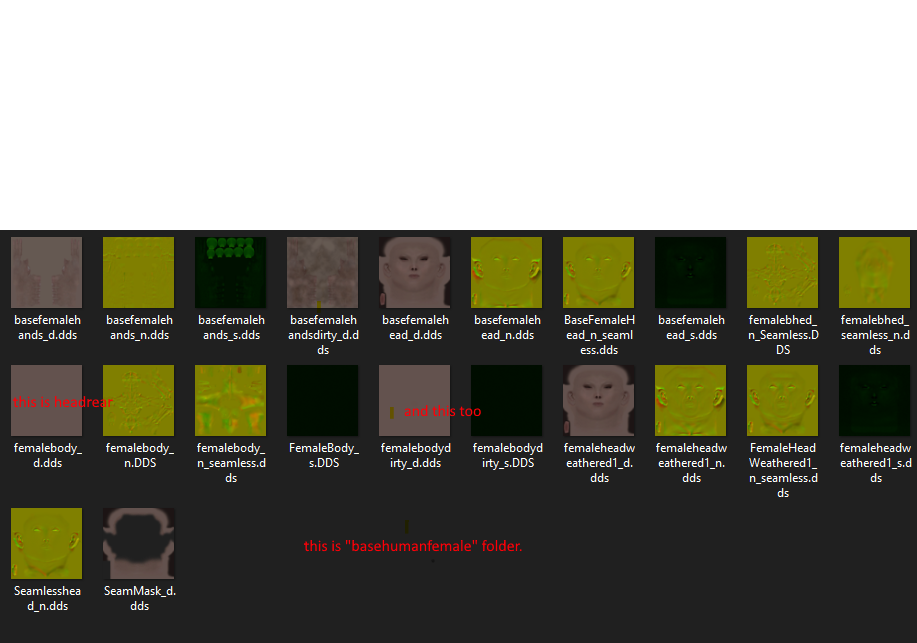Click the file name basefemalehandsdirty_d.dds

(323, 335)
